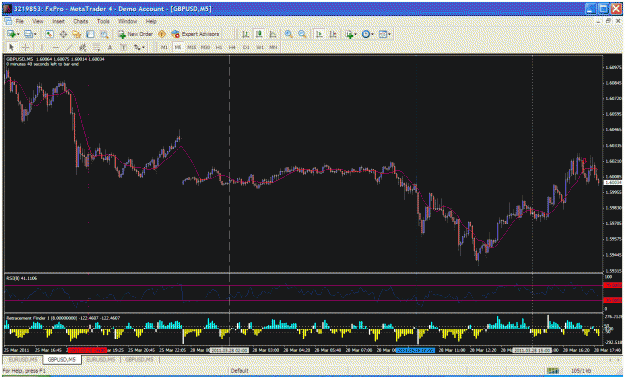Switch to M1 timeframe
This screenshot has width=625, height=377.
pyautogui.click(x=164, y=47)
